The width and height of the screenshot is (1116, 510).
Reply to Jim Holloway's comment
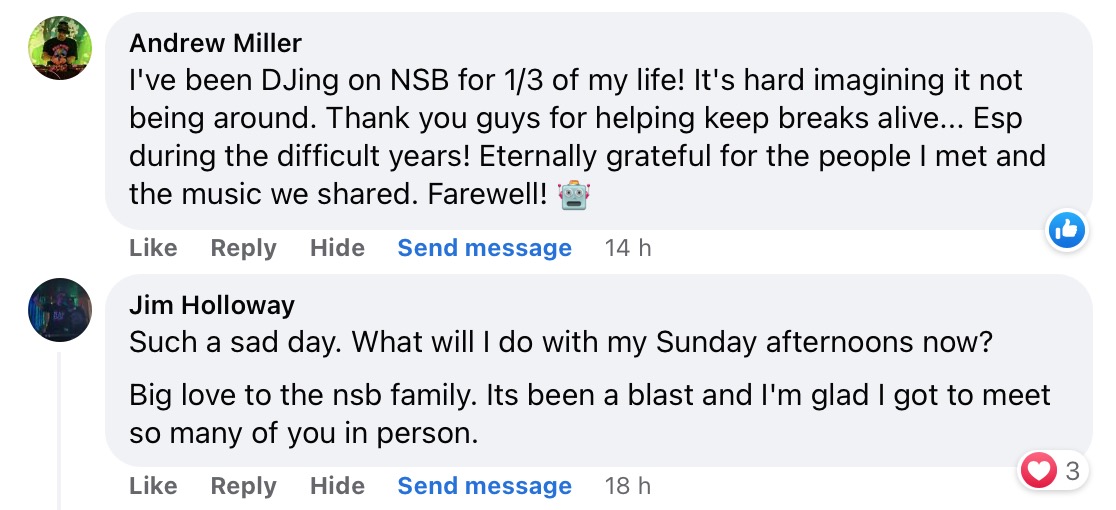243,486
